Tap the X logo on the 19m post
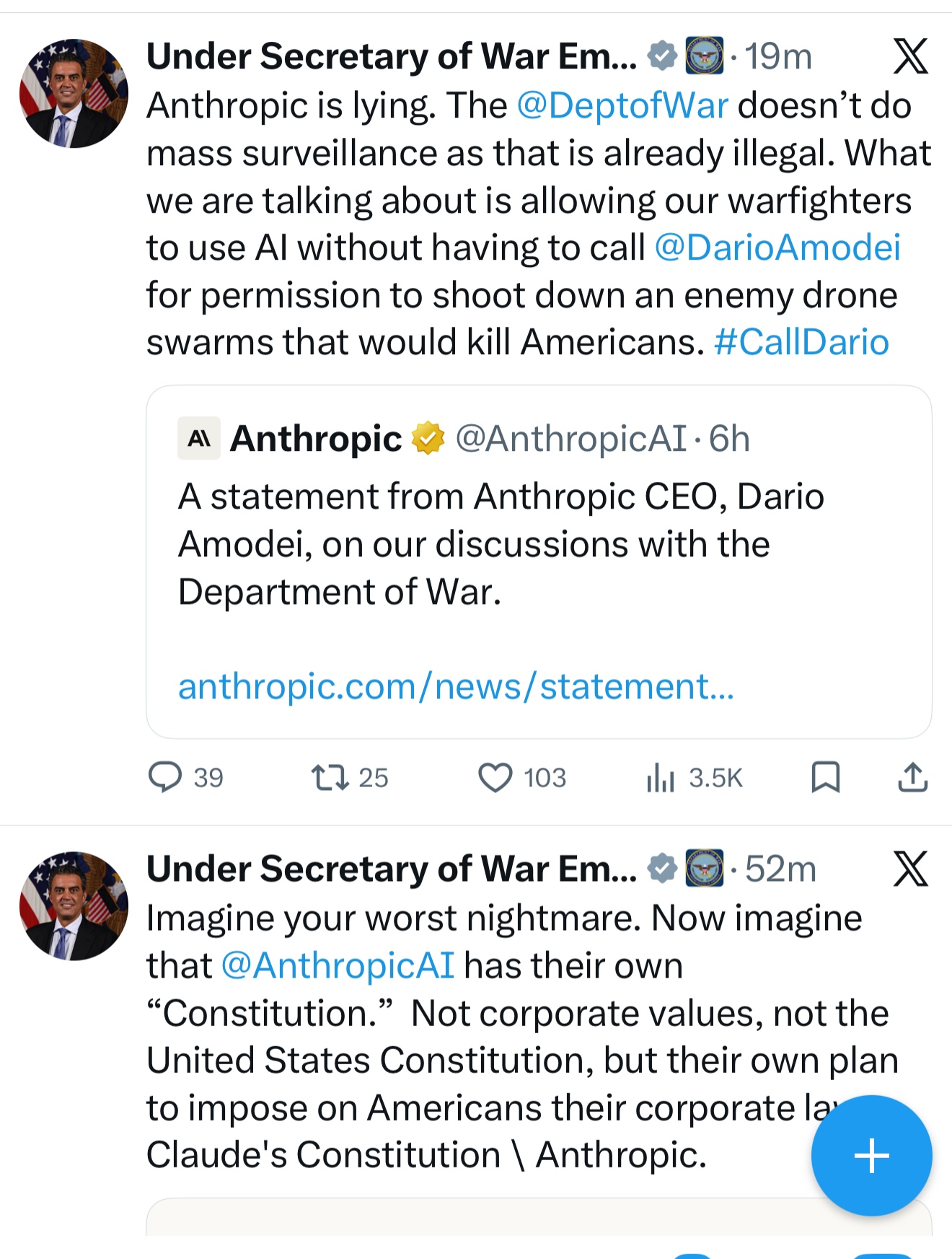 pyautogui.click(x=910, y=56)
